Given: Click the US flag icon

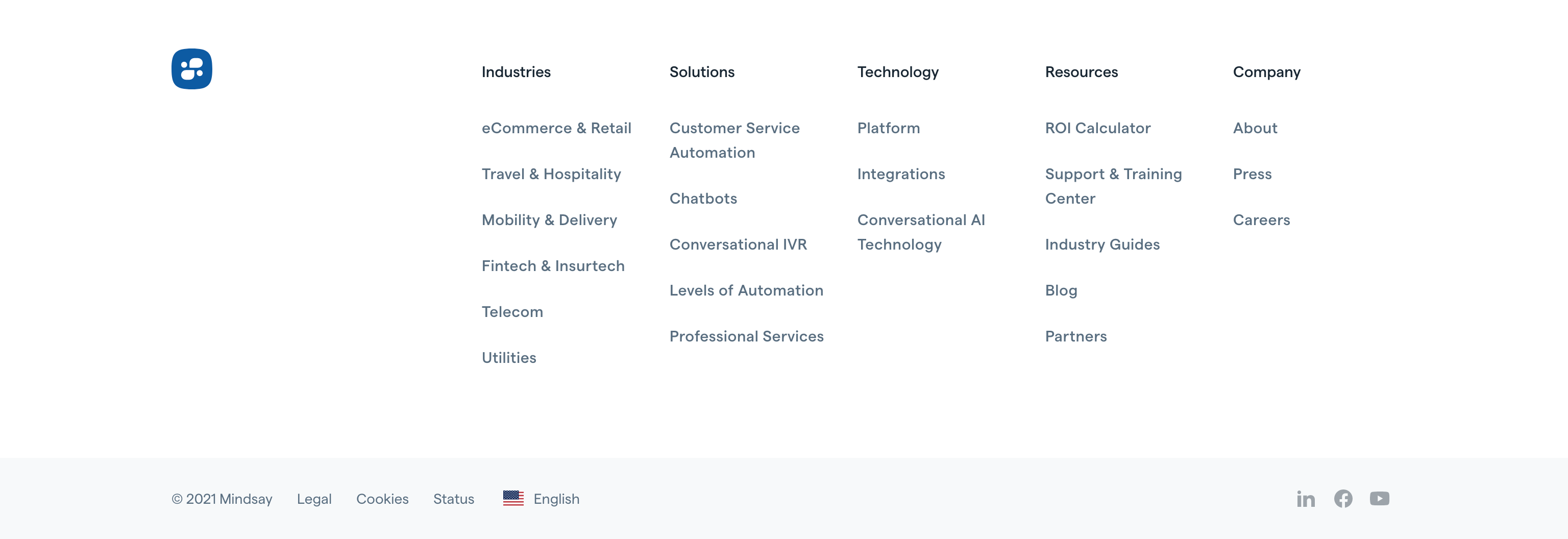Looking at the screenshot, I should pos(513,498).
